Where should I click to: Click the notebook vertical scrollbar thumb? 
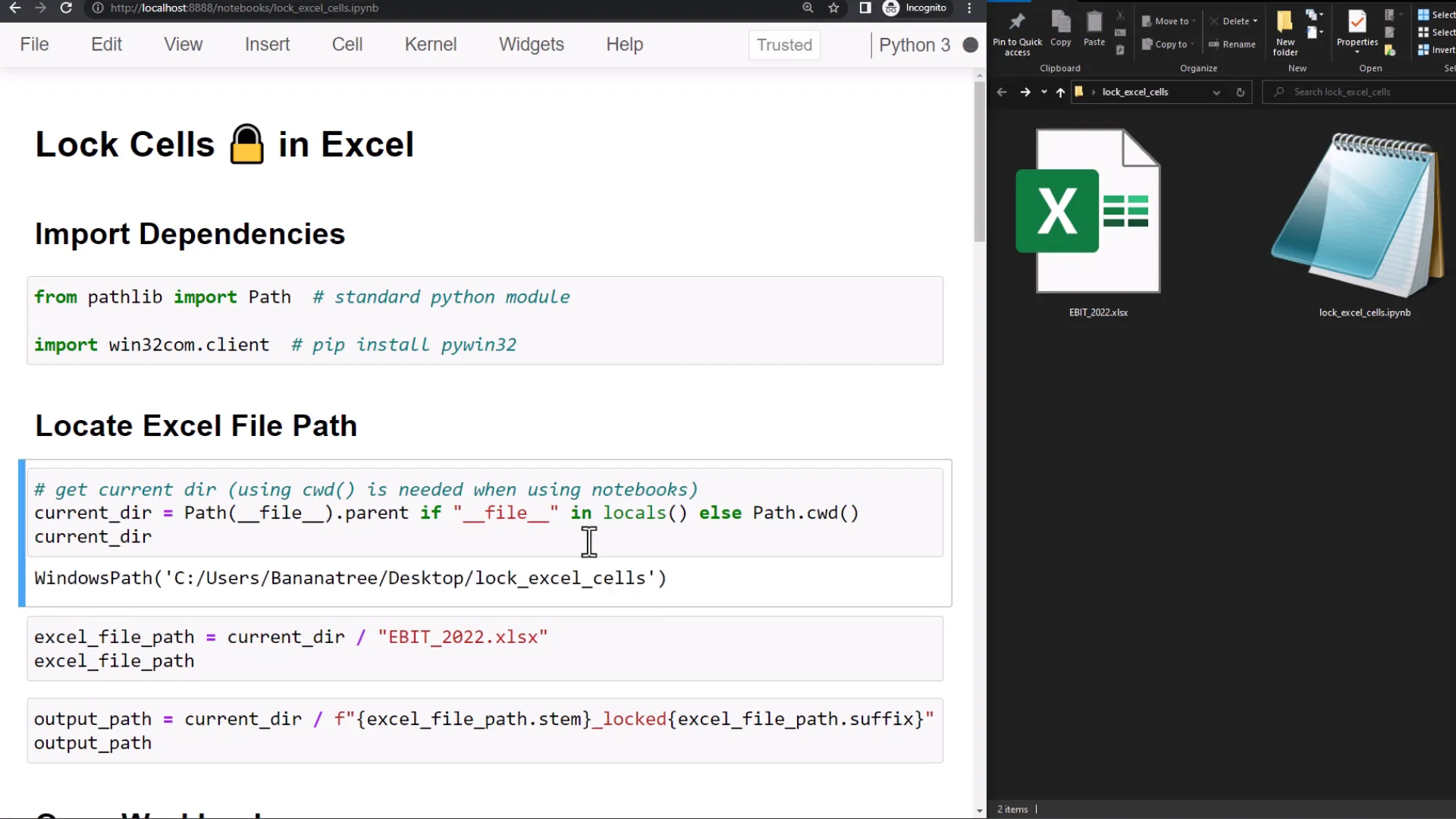(x=980, y=162)
